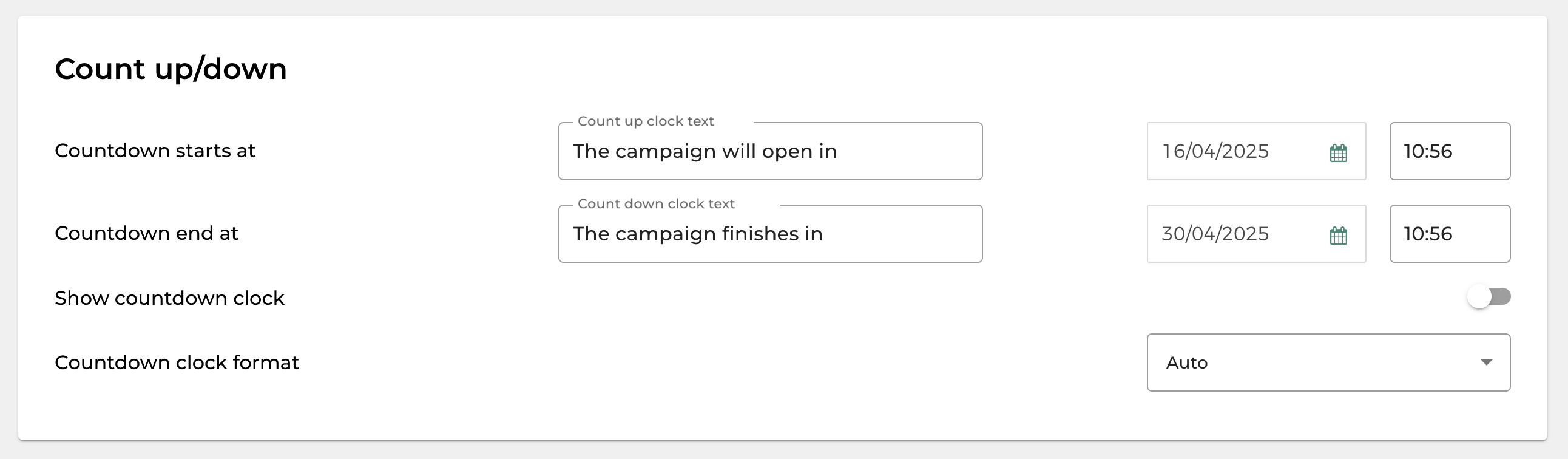Screen dimensions: 1568x459
Task: Click the Countdown clock format label
Action: tap(177, 363)
